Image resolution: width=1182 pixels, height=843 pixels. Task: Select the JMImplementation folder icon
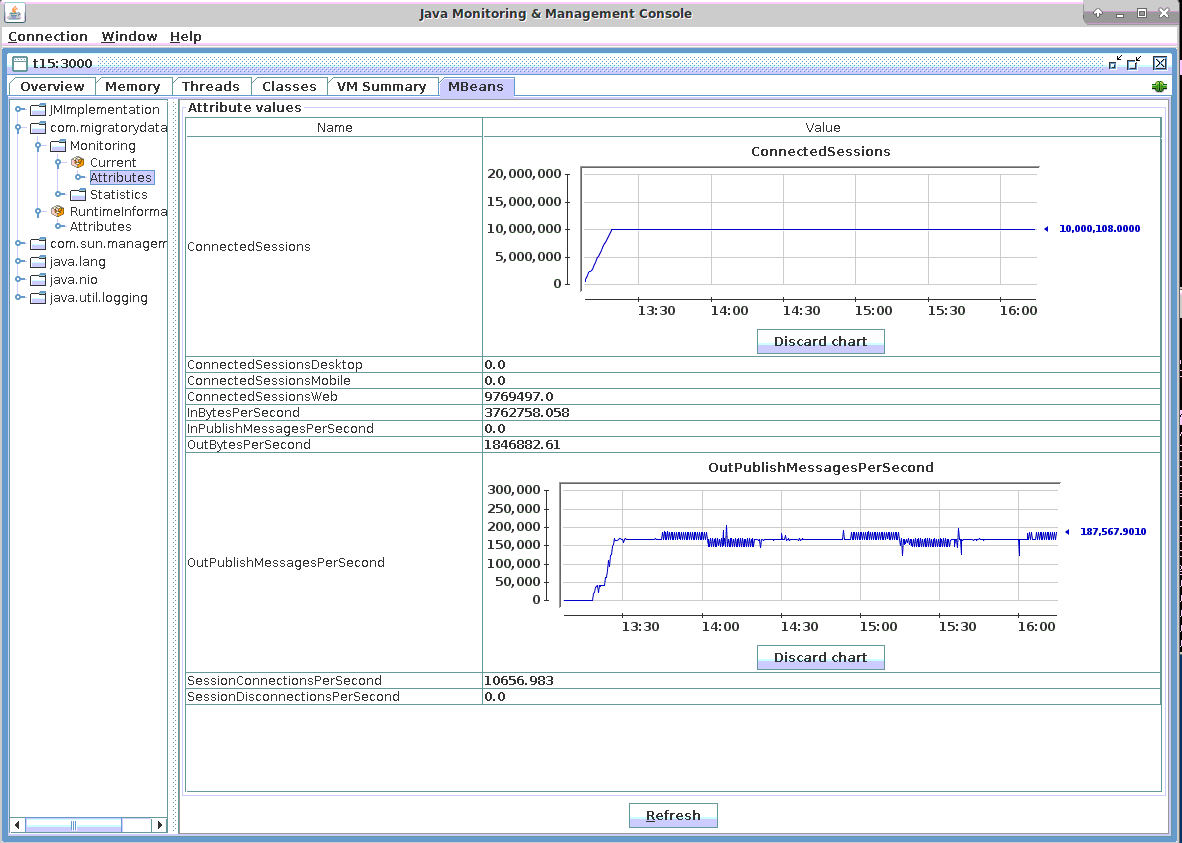click(x=38, y=109)
